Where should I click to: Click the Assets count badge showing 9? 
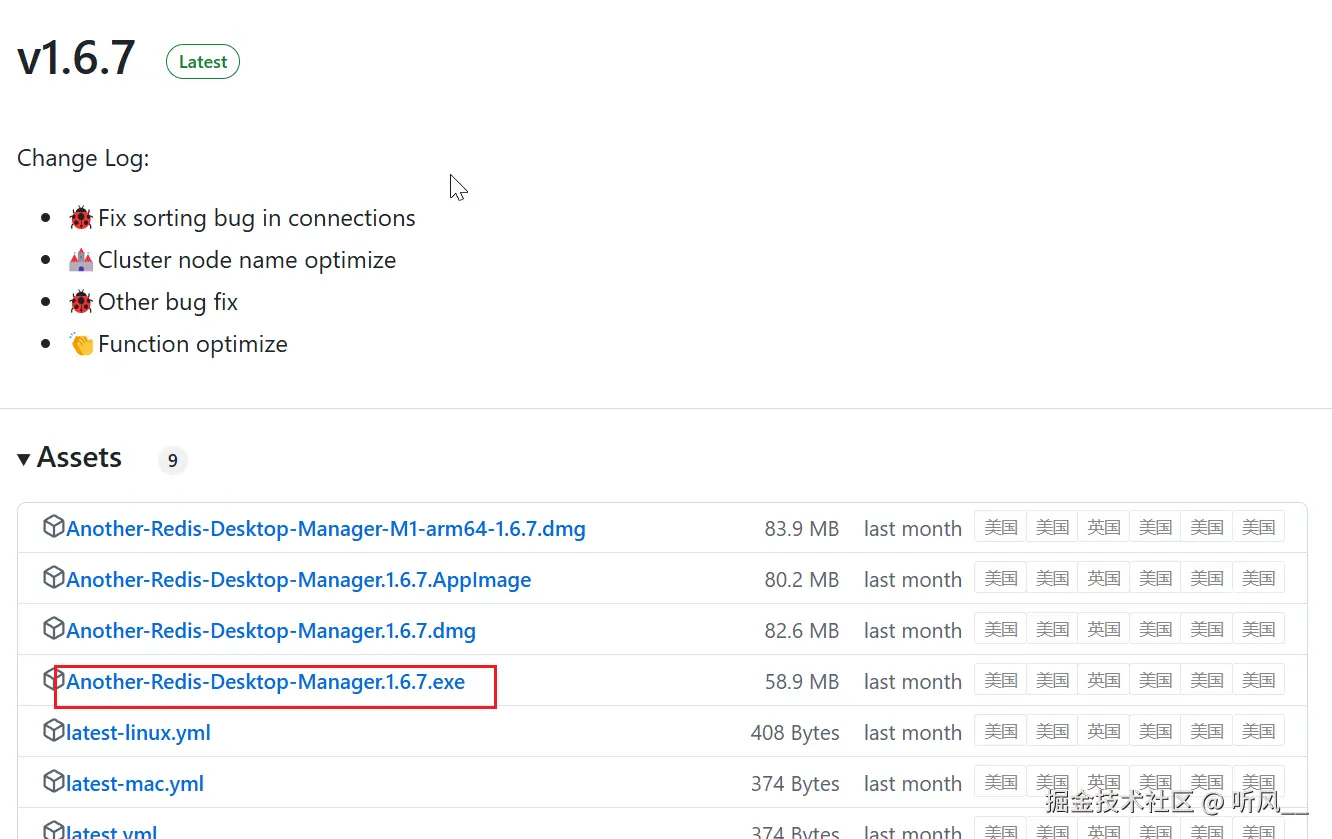tap(173, 460)
